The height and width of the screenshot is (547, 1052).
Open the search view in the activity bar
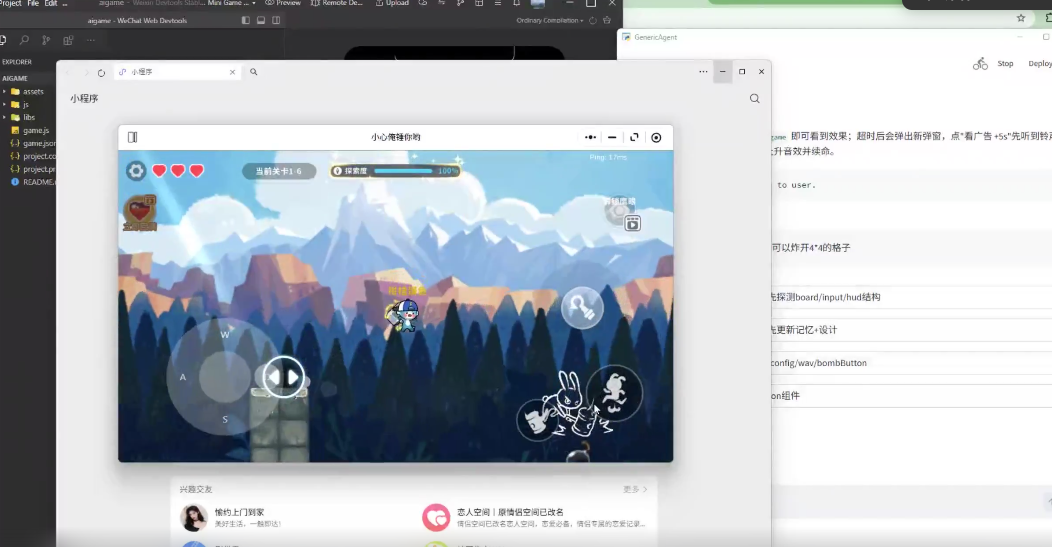pos(24,40)
